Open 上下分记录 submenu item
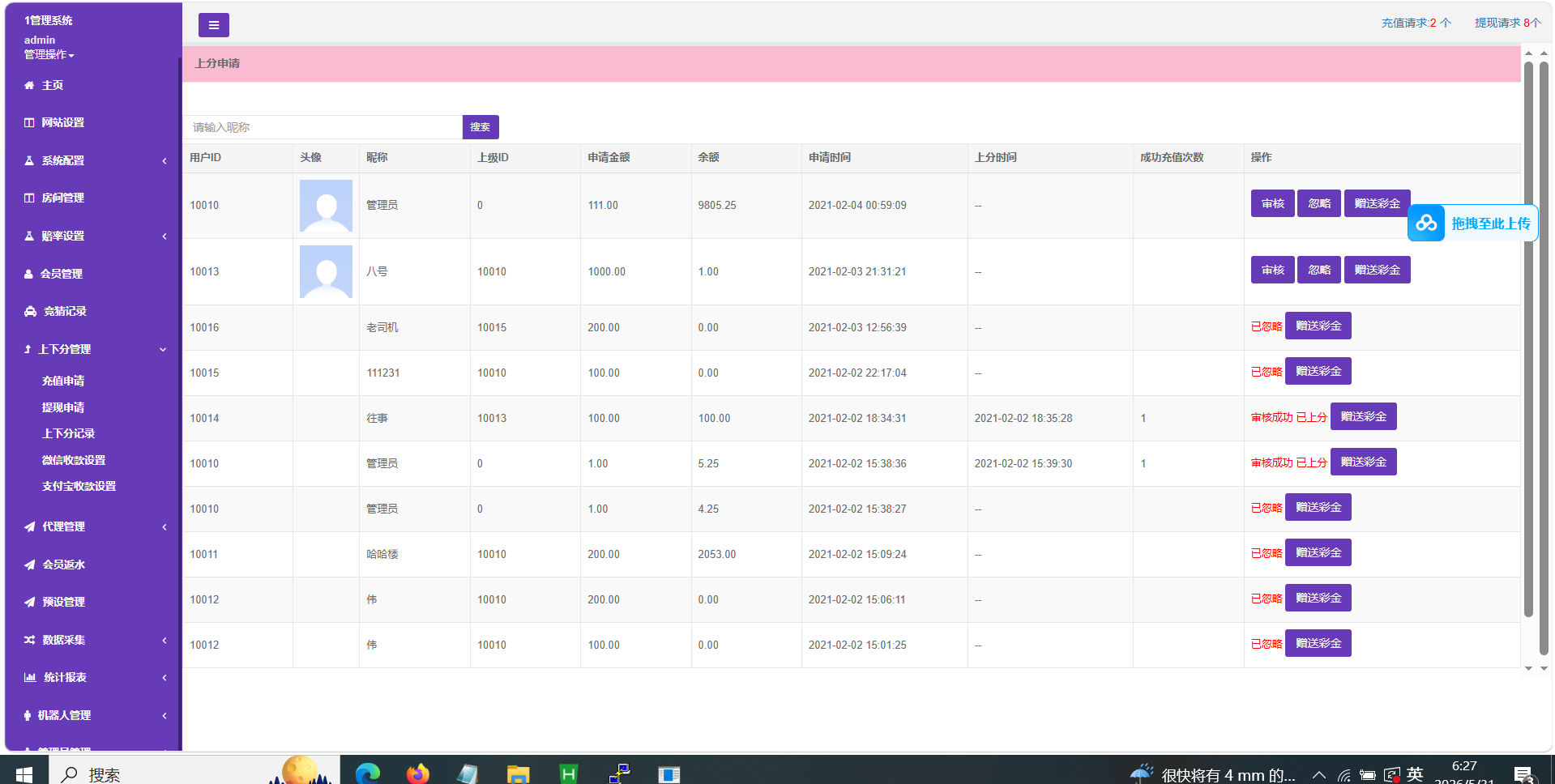This screenshot has height=784, width=1555. (x=68, y=433)
